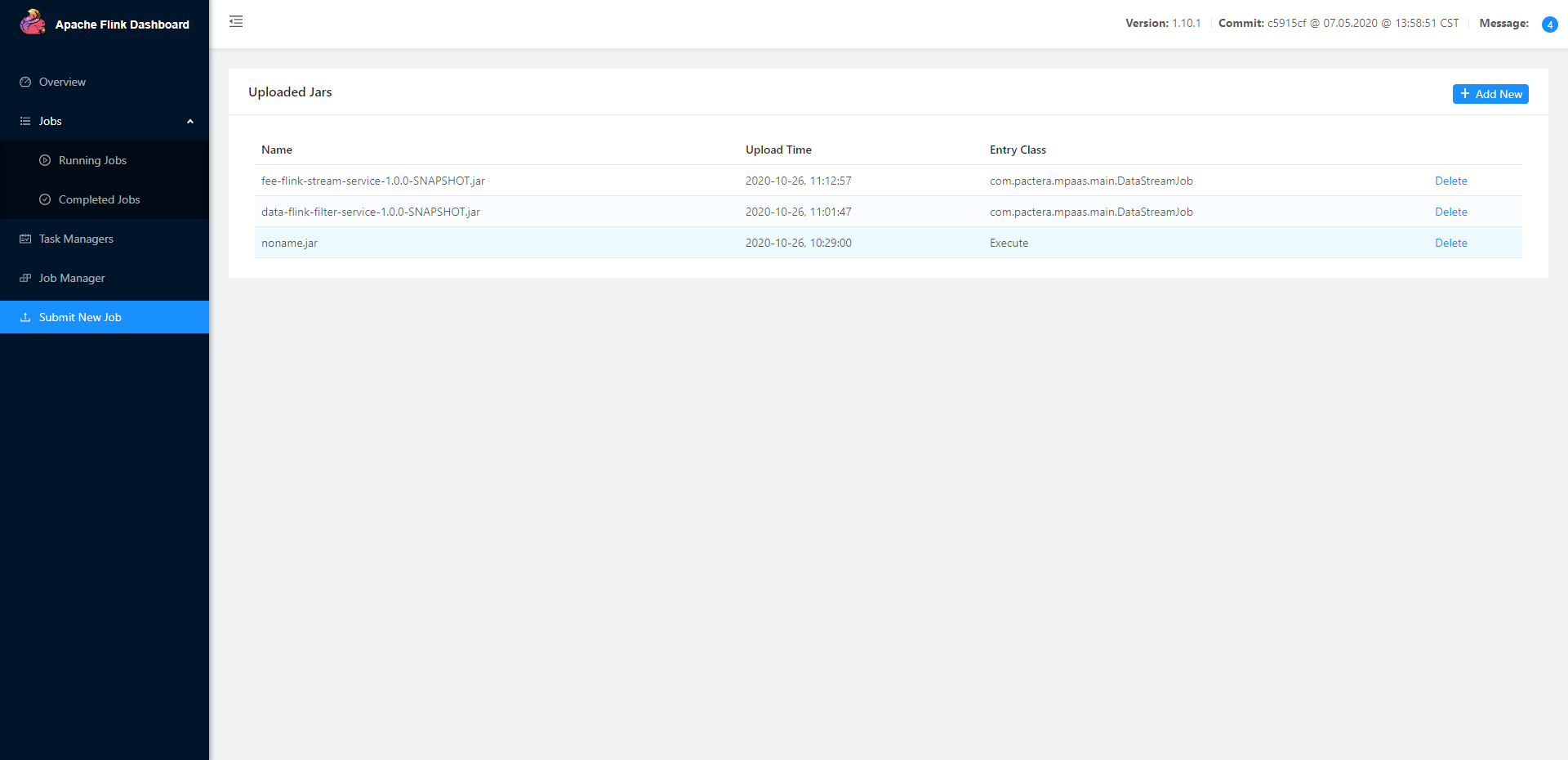Viewport: 1568px width, 760px height.
Task: Expand the noname.jar row details
Action: click(290, 244)
